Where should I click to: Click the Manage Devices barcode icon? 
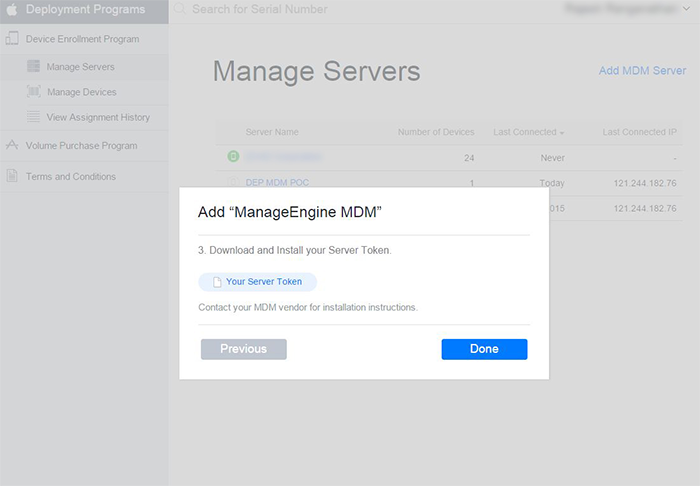click(x=33, y=91)
